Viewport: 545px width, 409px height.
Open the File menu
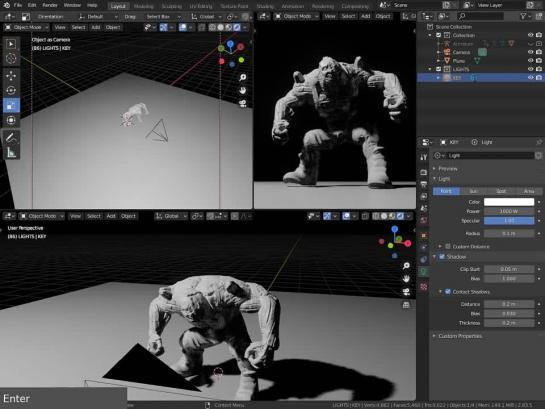18,5
